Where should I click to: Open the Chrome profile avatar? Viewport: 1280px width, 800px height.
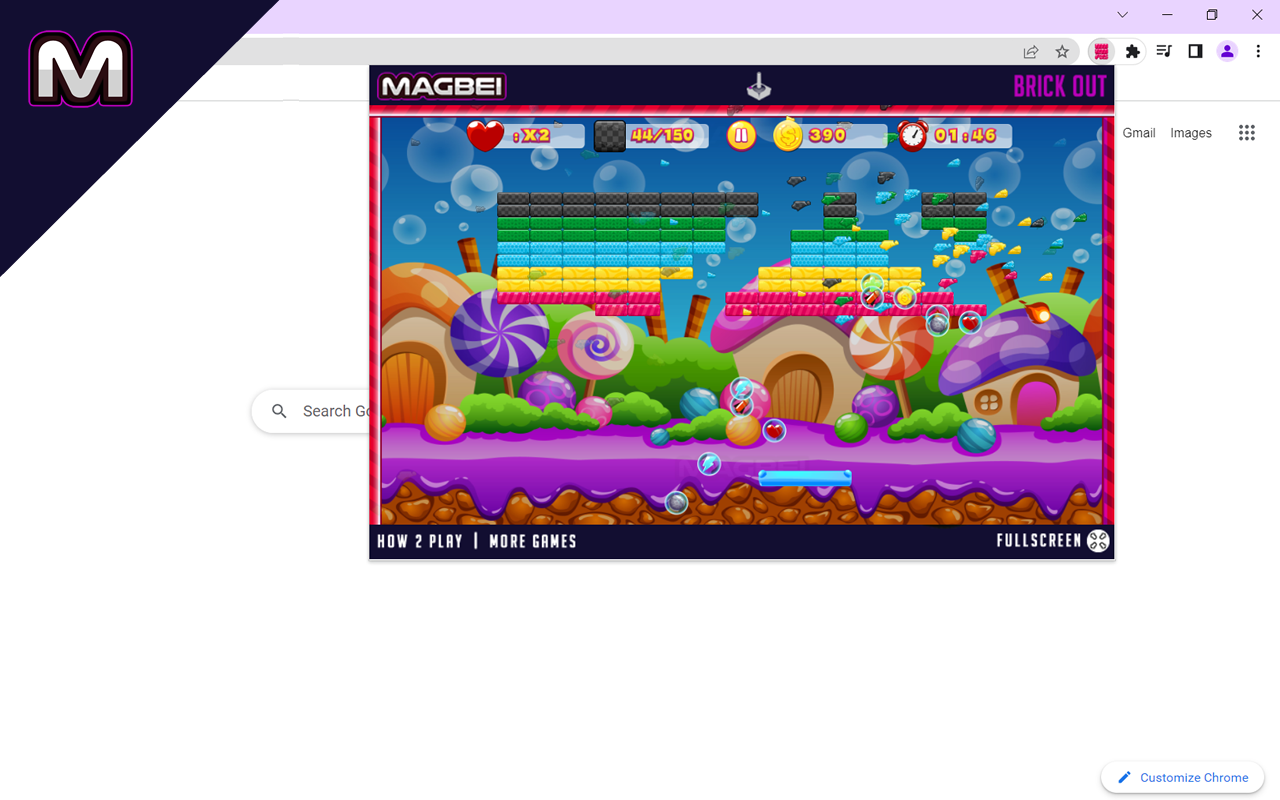coord(1227,52)
